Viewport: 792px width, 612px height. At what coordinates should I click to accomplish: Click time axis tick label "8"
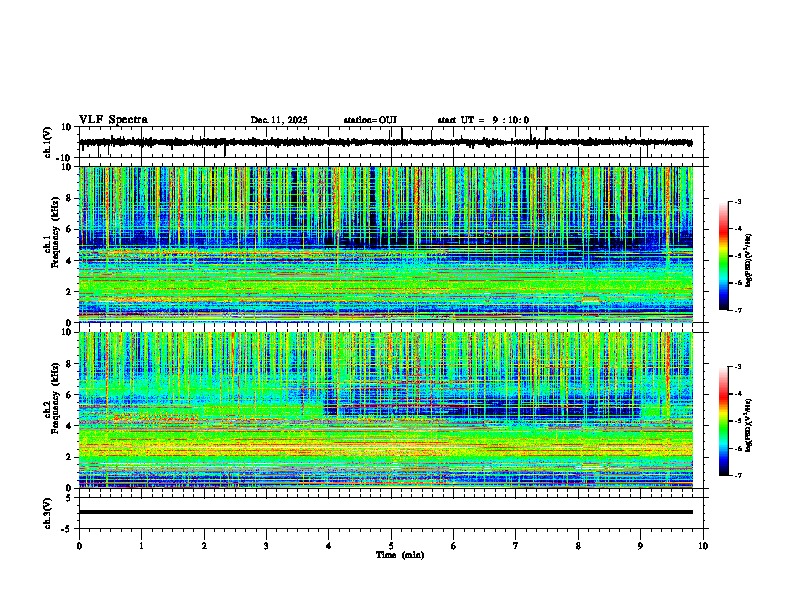[x=578, y=546]
